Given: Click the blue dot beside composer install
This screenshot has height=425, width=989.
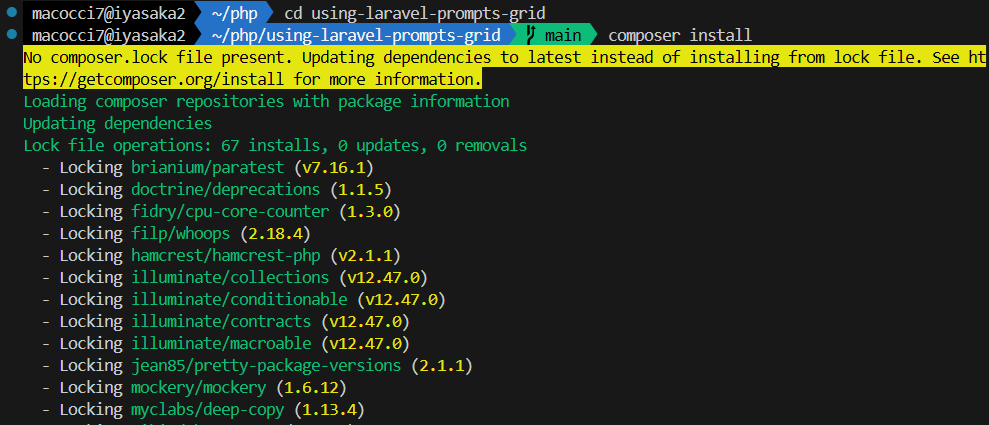Looking at the screenshot, I should (x=10, y=35).
